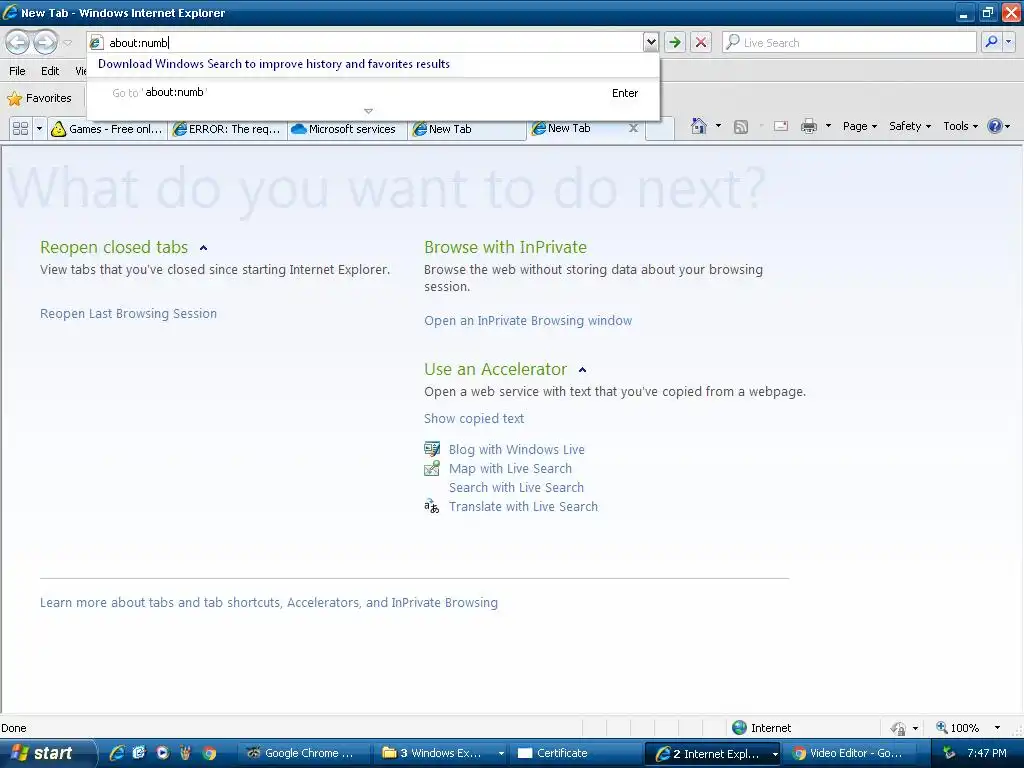Click the Live Search input box
The width and height of the screenshot is (1024, 768).
click(x=849, y=43)
